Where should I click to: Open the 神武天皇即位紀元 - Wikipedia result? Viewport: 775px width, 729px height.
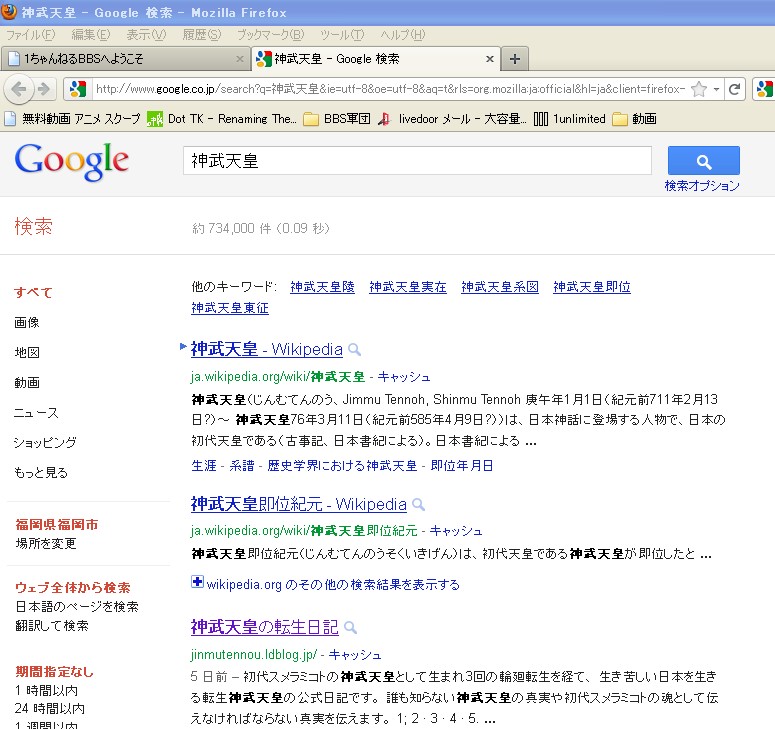tap(299, 504)
